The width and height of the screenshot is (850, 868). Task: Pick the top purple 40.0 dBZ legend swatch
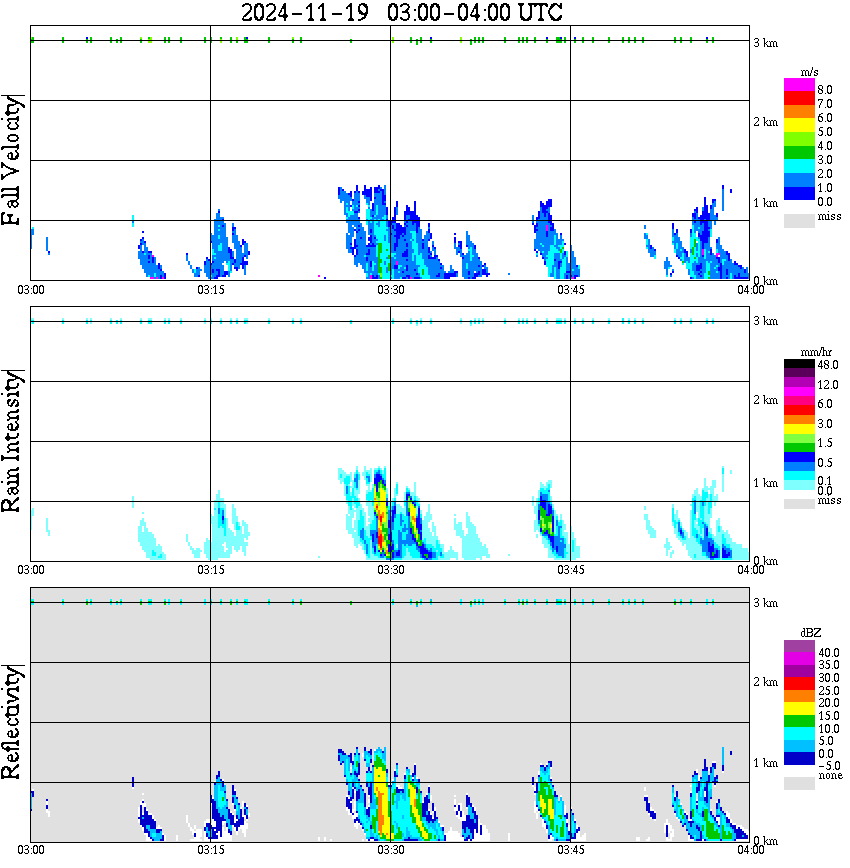click(x=799, y=646)
